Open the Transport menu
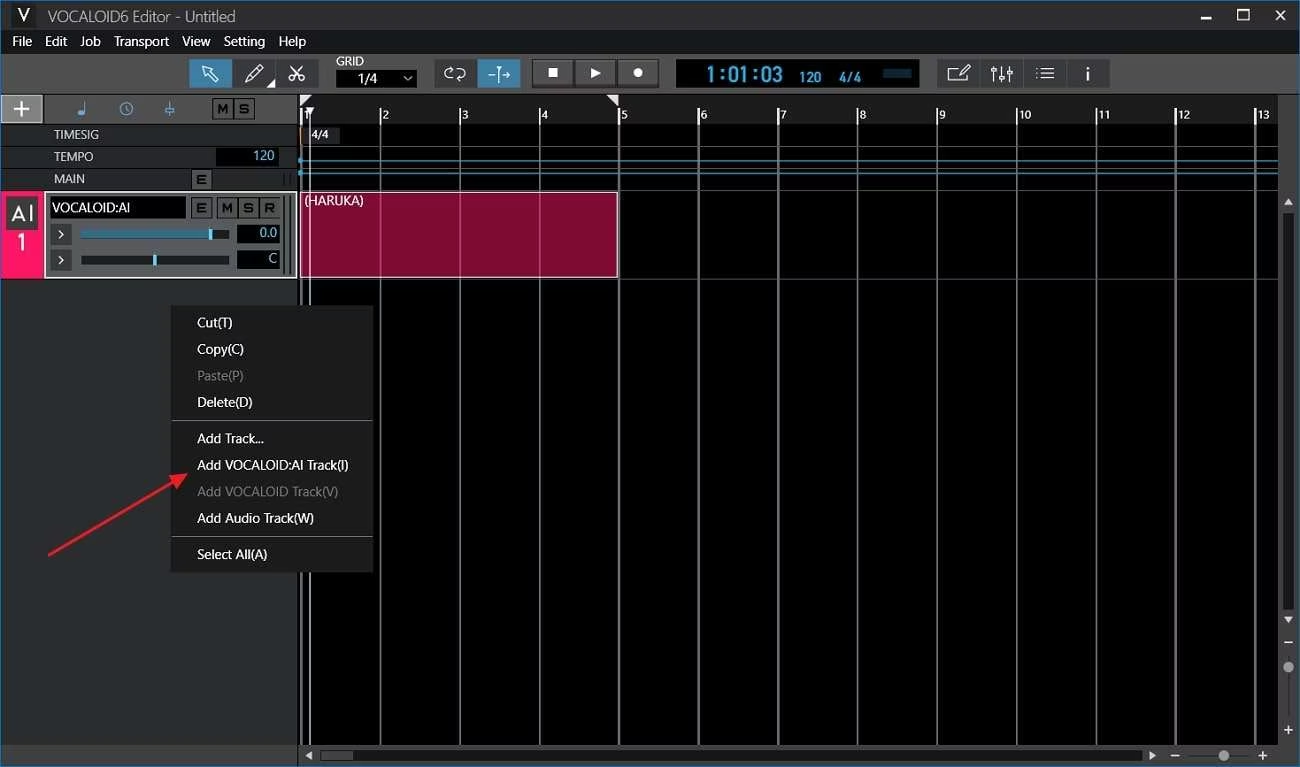 coord(141,41)
